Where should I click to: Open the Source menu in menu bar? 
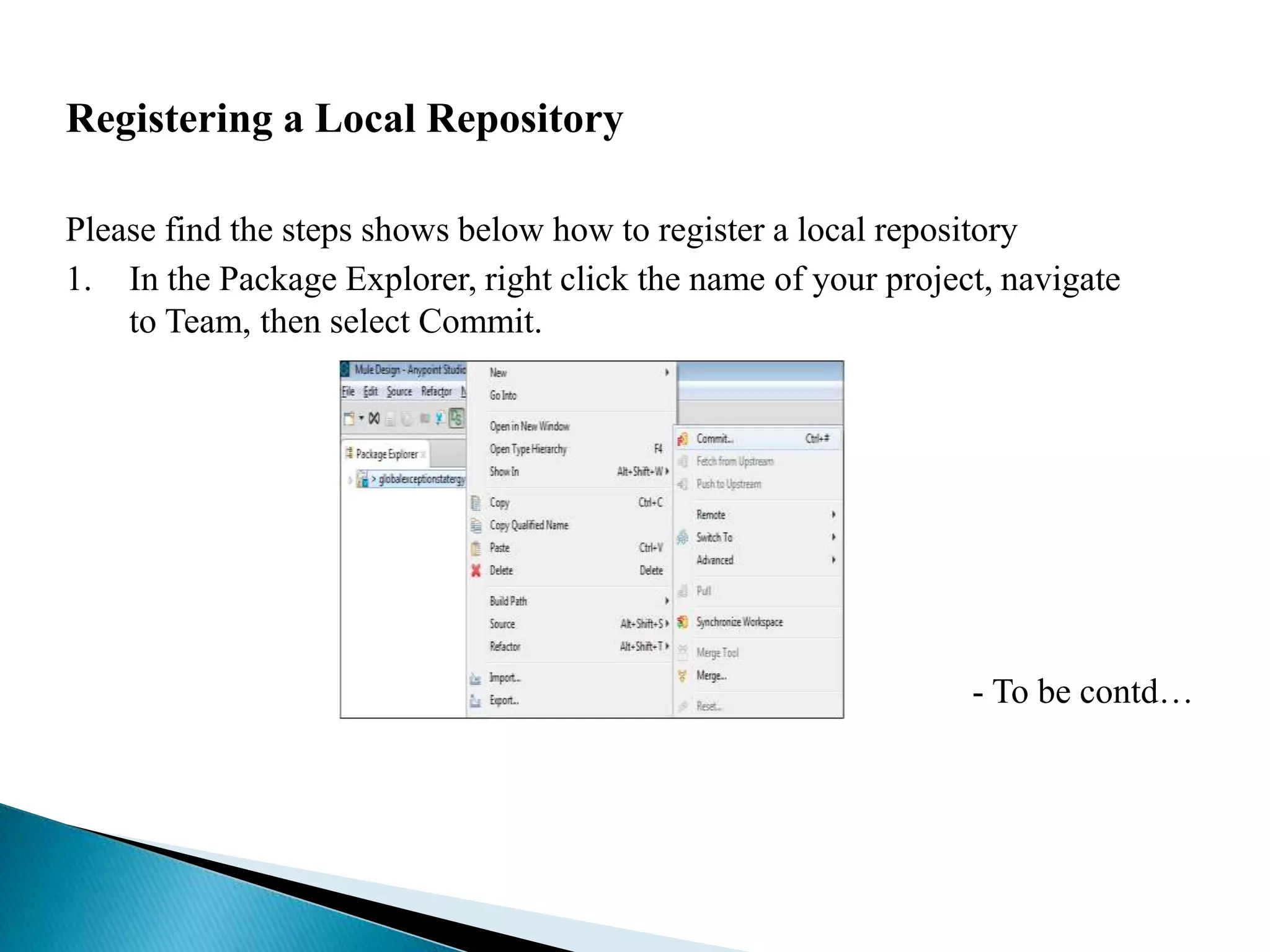399,392
